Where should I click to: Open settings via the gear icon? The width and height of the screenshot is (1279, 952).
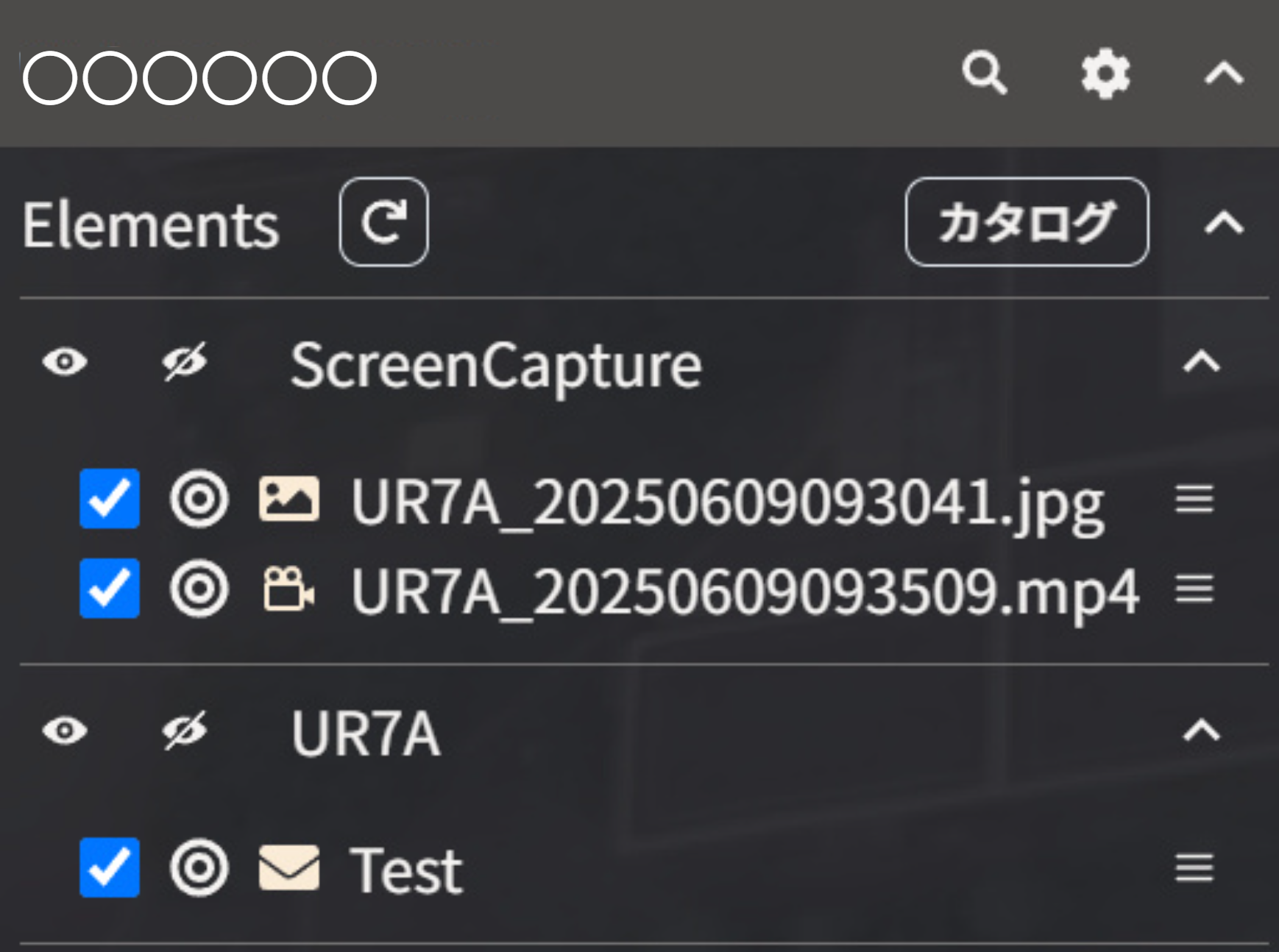click(1105, 74)
